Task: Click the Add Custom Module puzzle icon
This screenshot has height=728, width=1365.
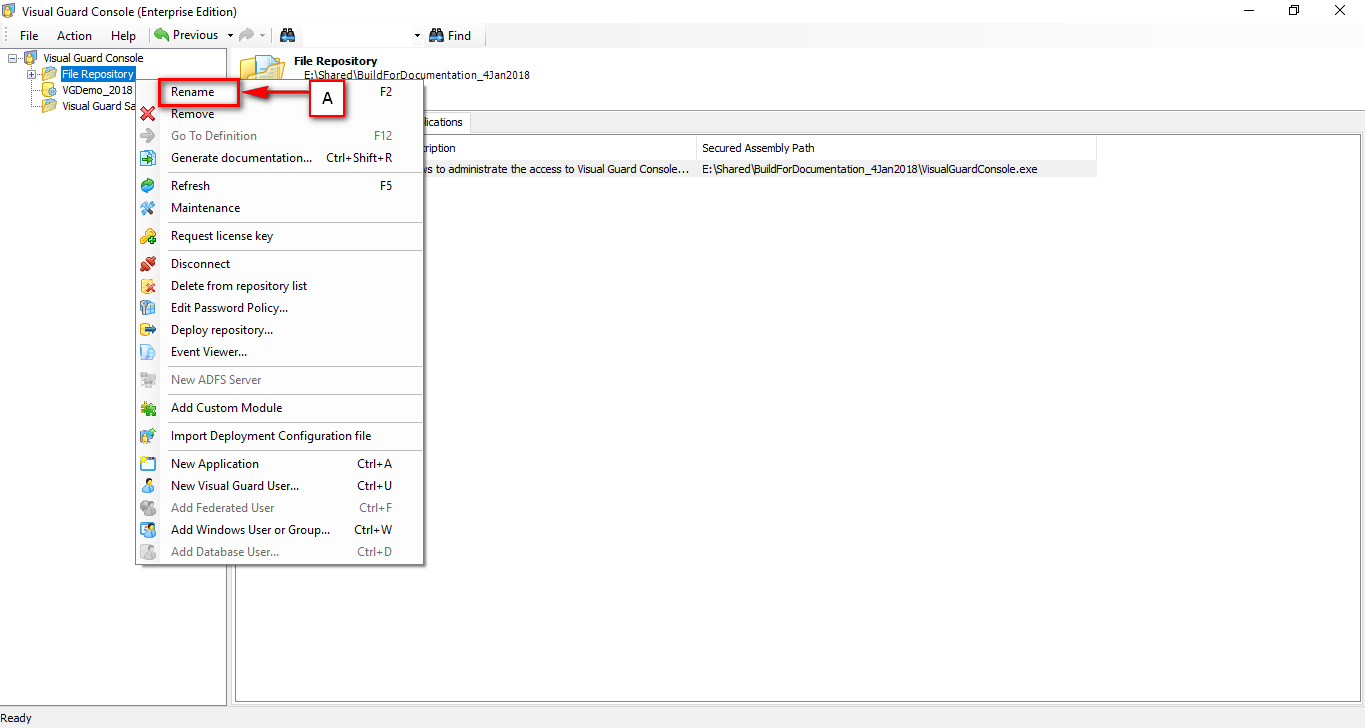Action: (148, 407)
